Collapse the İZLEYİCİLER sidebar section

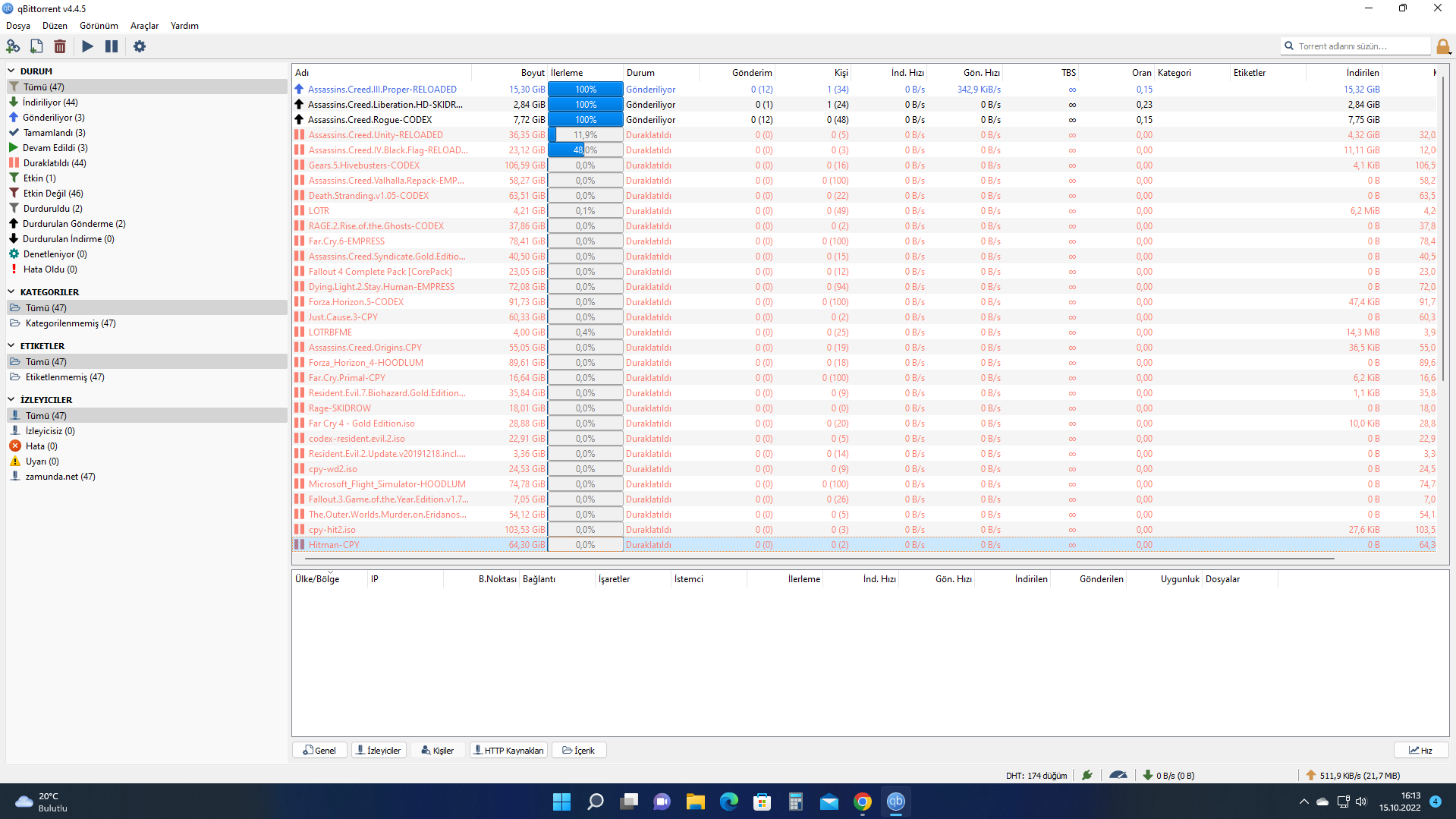pos(11,399)
